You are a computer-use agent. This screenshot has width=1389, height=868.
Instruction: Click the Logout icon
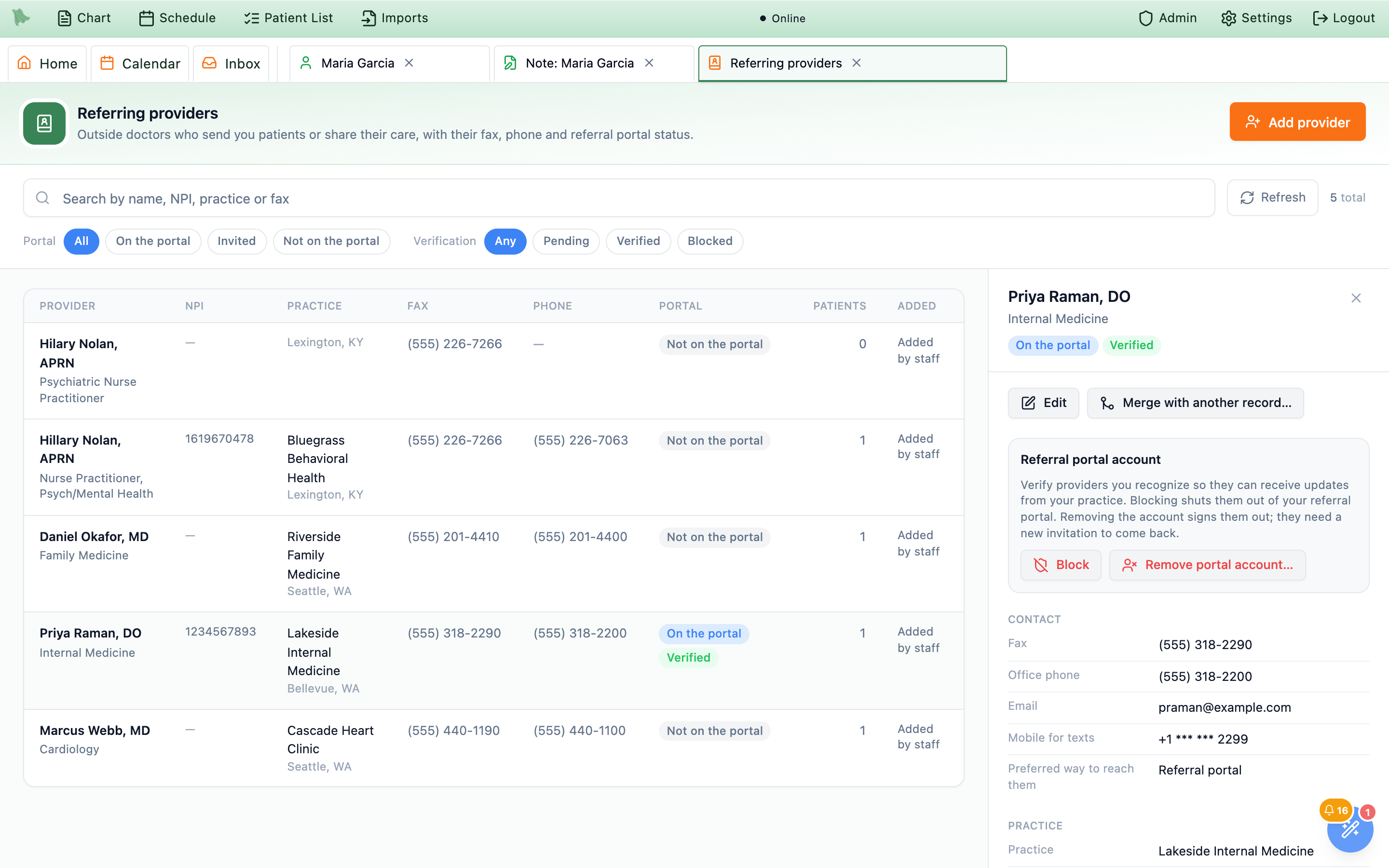(1320, 18)
